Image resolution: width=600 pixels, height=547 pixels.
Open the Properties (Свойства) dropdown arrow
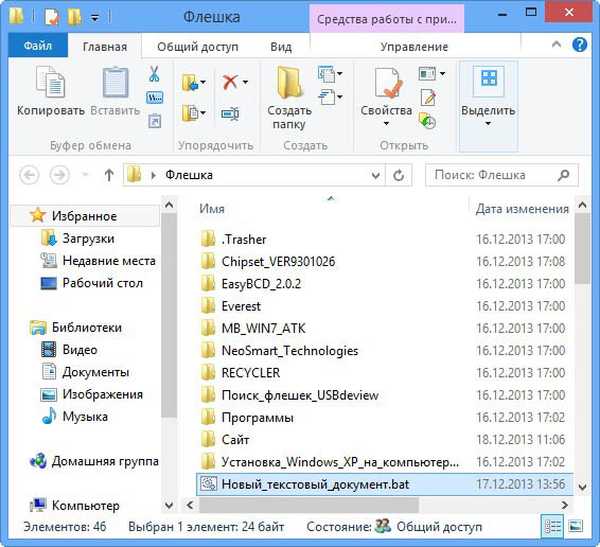[386, 123]
